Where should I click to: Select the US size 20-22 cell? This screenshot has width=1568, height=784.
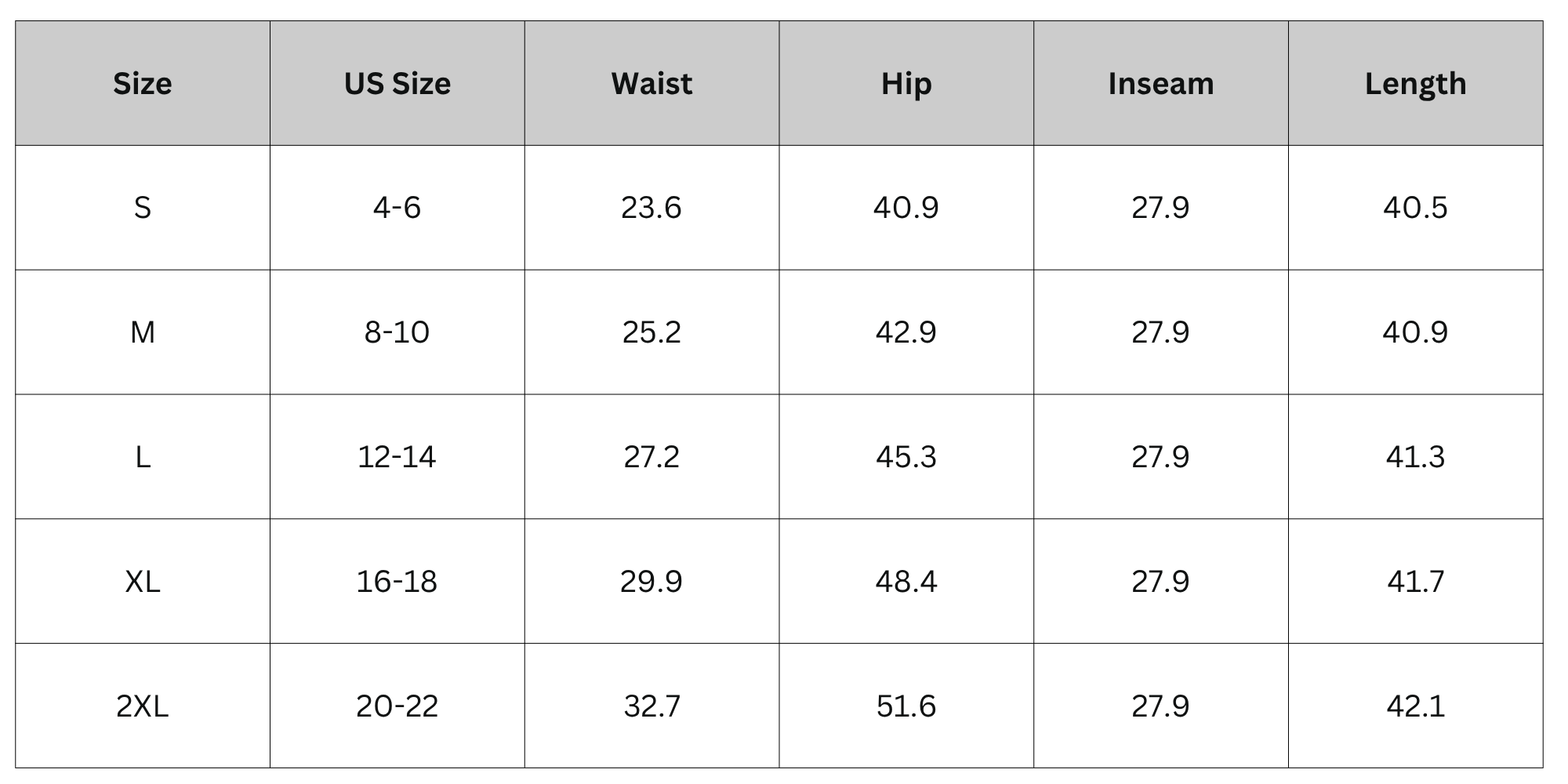(x=397, y=706)
